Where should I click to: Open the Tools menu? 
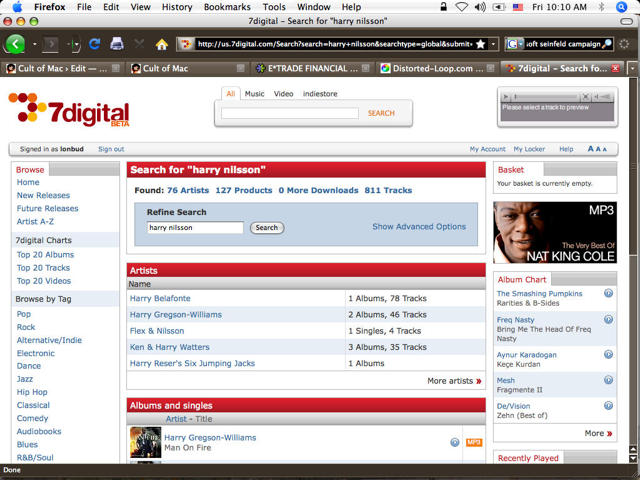pyautogui.click(x=274, y=7)
